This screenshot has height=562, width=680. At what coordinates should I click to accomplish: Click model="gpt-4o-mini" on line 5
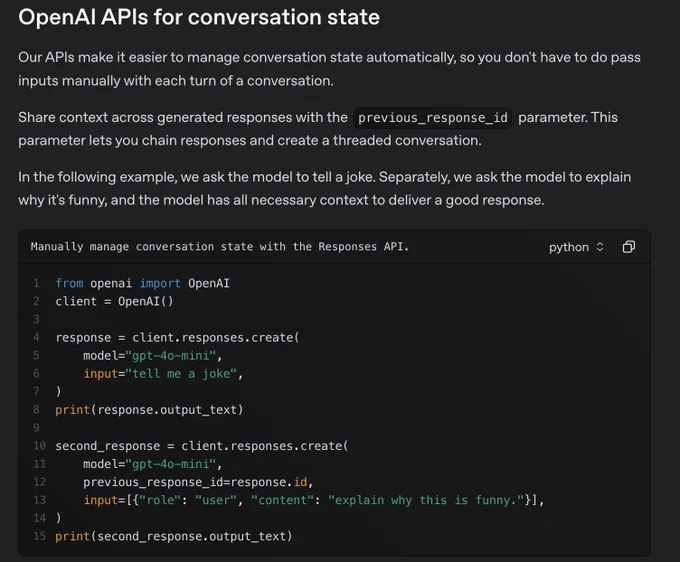[x=153, y=356]
